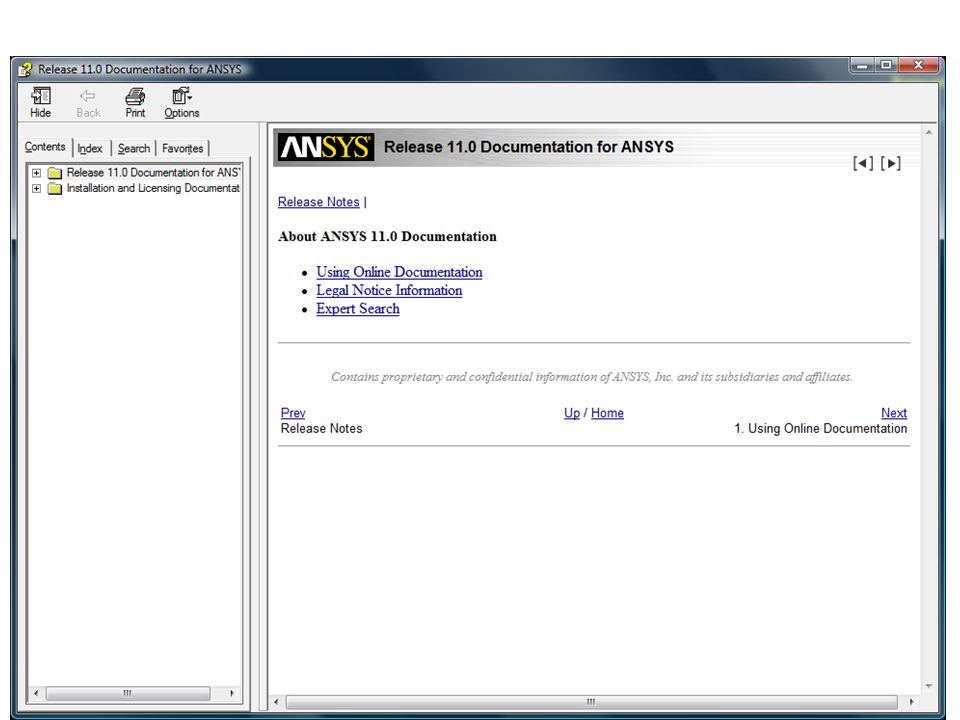
Task: Switch to the Index tab
Action: coord(90,149)
